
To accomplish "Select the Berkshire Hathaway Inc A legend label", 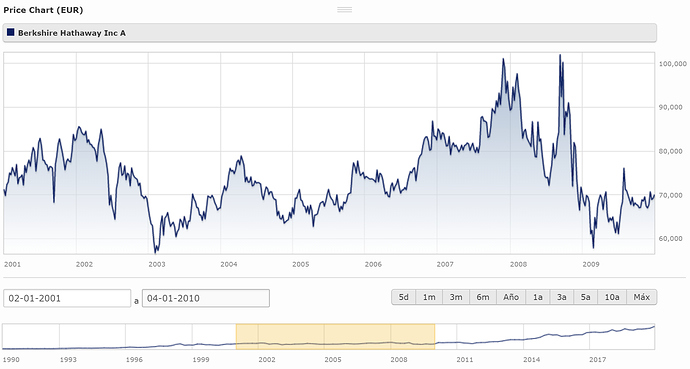I will click(x=72, y=33).
